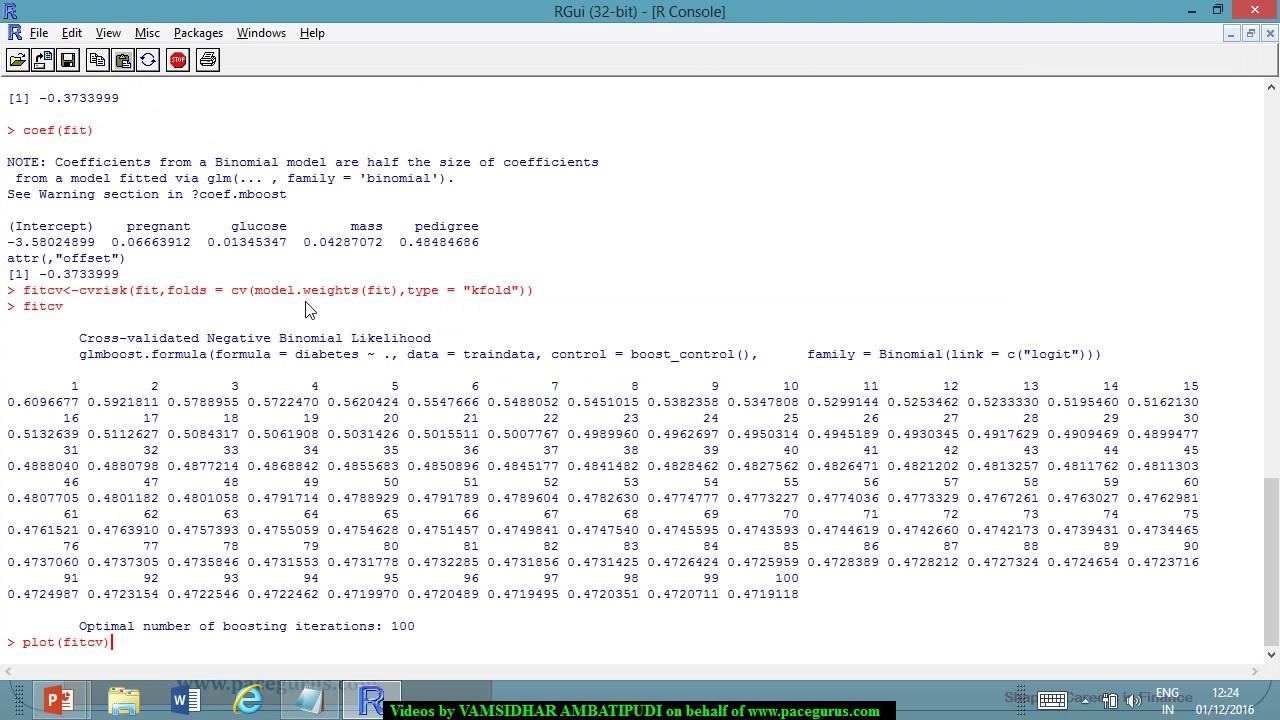This screenshot has width=1280, height=720.
Task: Click the glmboost.formula call line
Action: pos(590,354)
